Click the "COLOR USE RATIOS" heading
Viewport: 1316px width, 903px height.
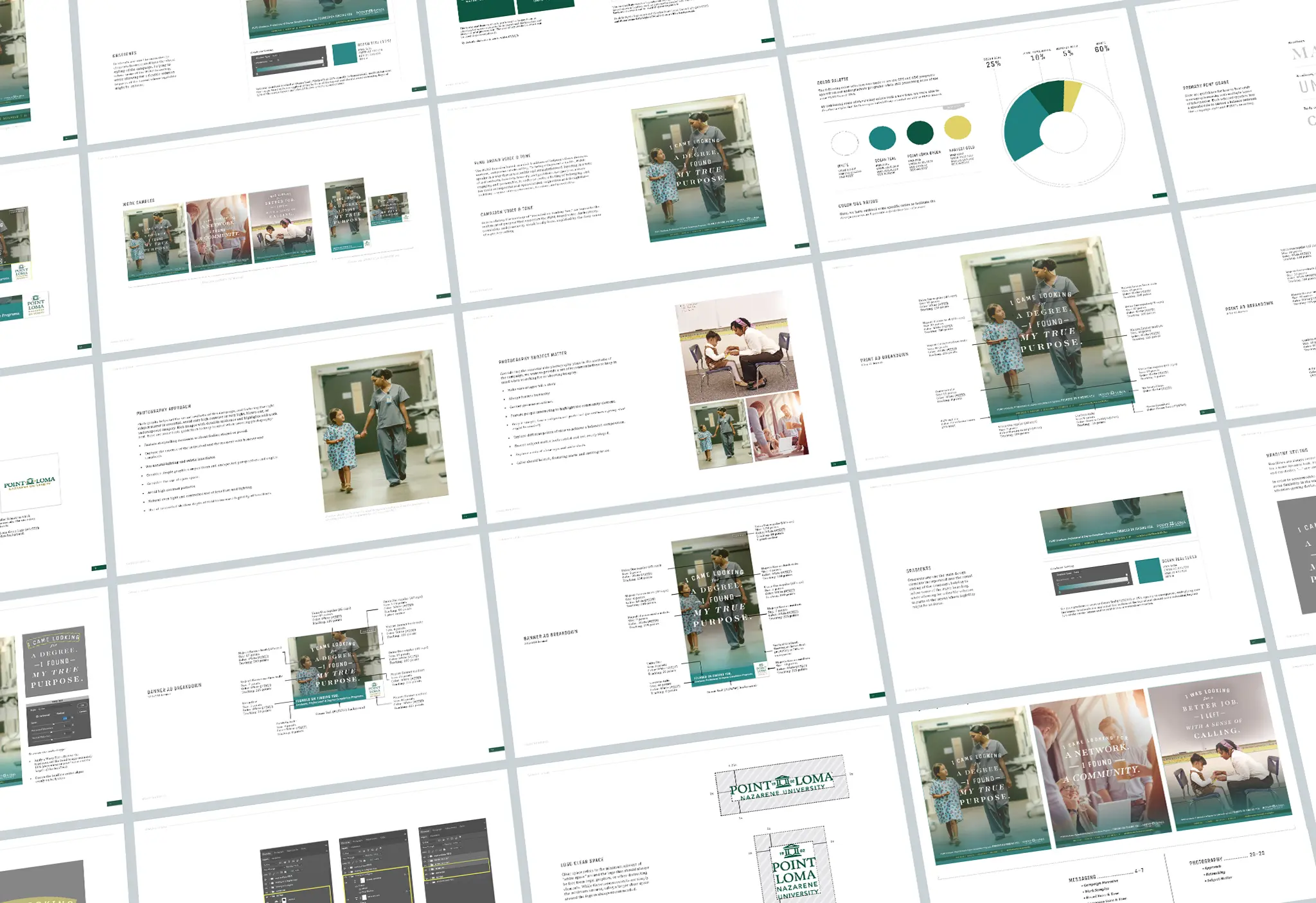[x=858, y=203]
